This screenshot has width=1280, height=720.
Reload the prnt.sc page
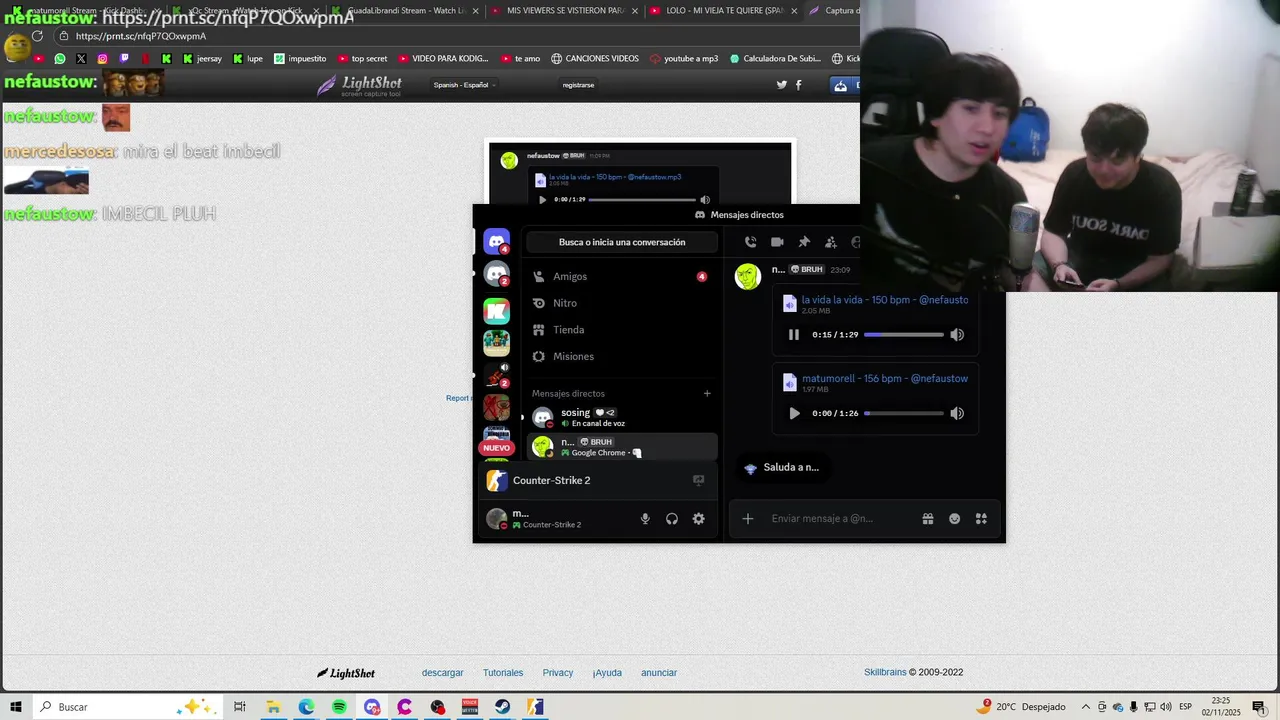[x=37, y=36]
